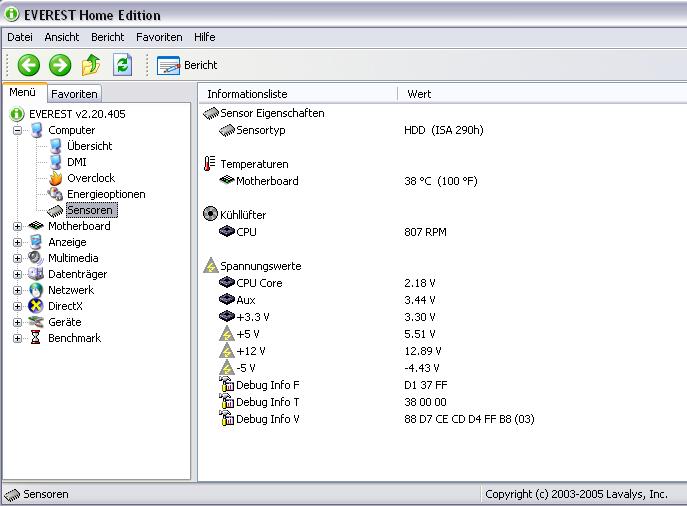Click the Geräte devices icon
687x506 pixels.
[36, 322]
